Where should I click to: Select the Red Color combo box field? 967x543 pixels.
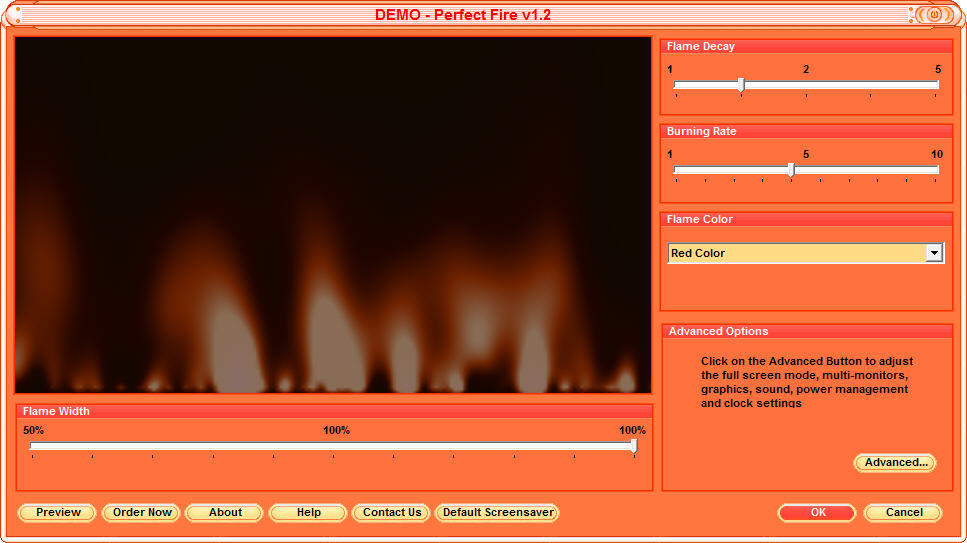tap(805, 253)
